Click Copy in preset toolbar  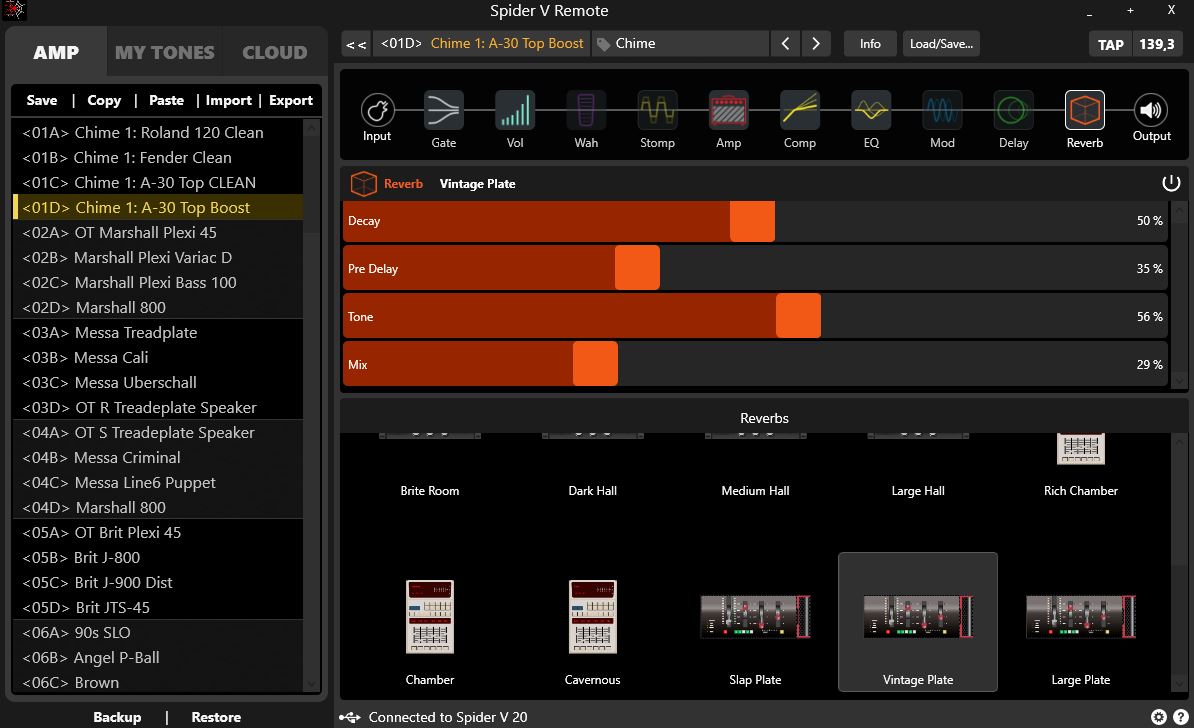(104, 101)
